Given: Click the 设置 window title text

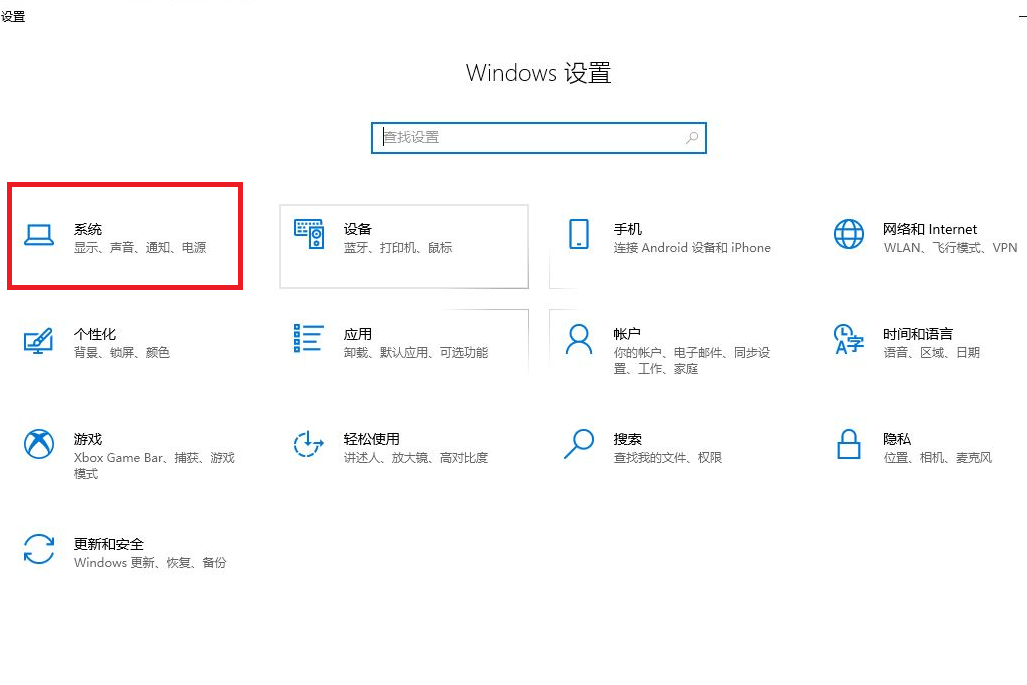Looking at the screenshot, I should tap(13, 16).
